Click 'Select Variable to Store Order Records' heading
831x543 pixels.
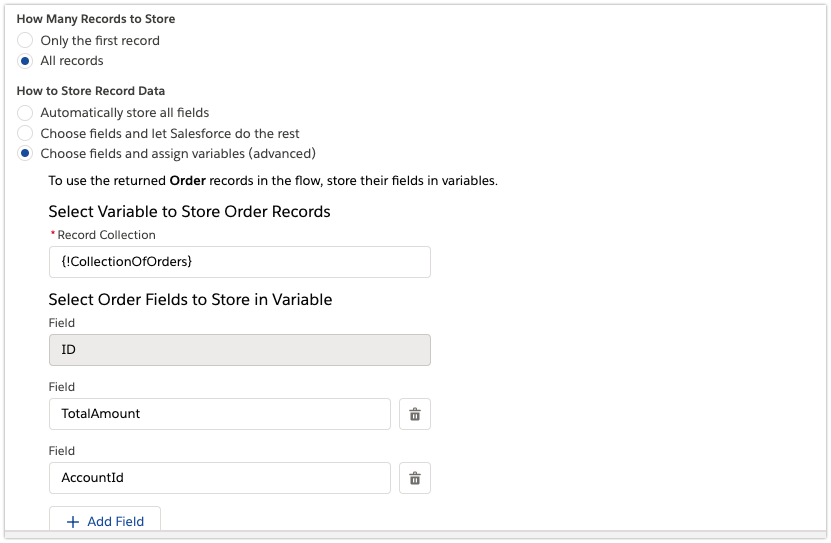point(189,211)
